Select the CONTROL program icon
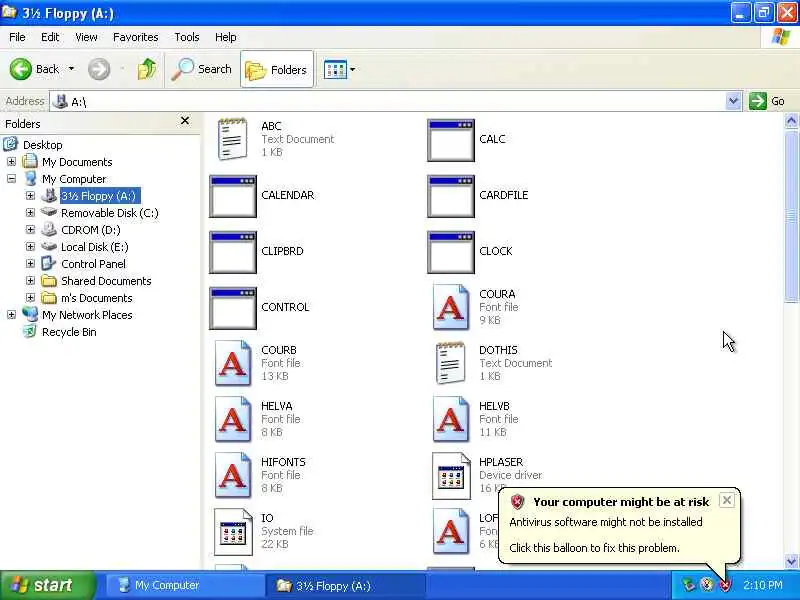Screen dimensions: 800x600 click(233, 309)
